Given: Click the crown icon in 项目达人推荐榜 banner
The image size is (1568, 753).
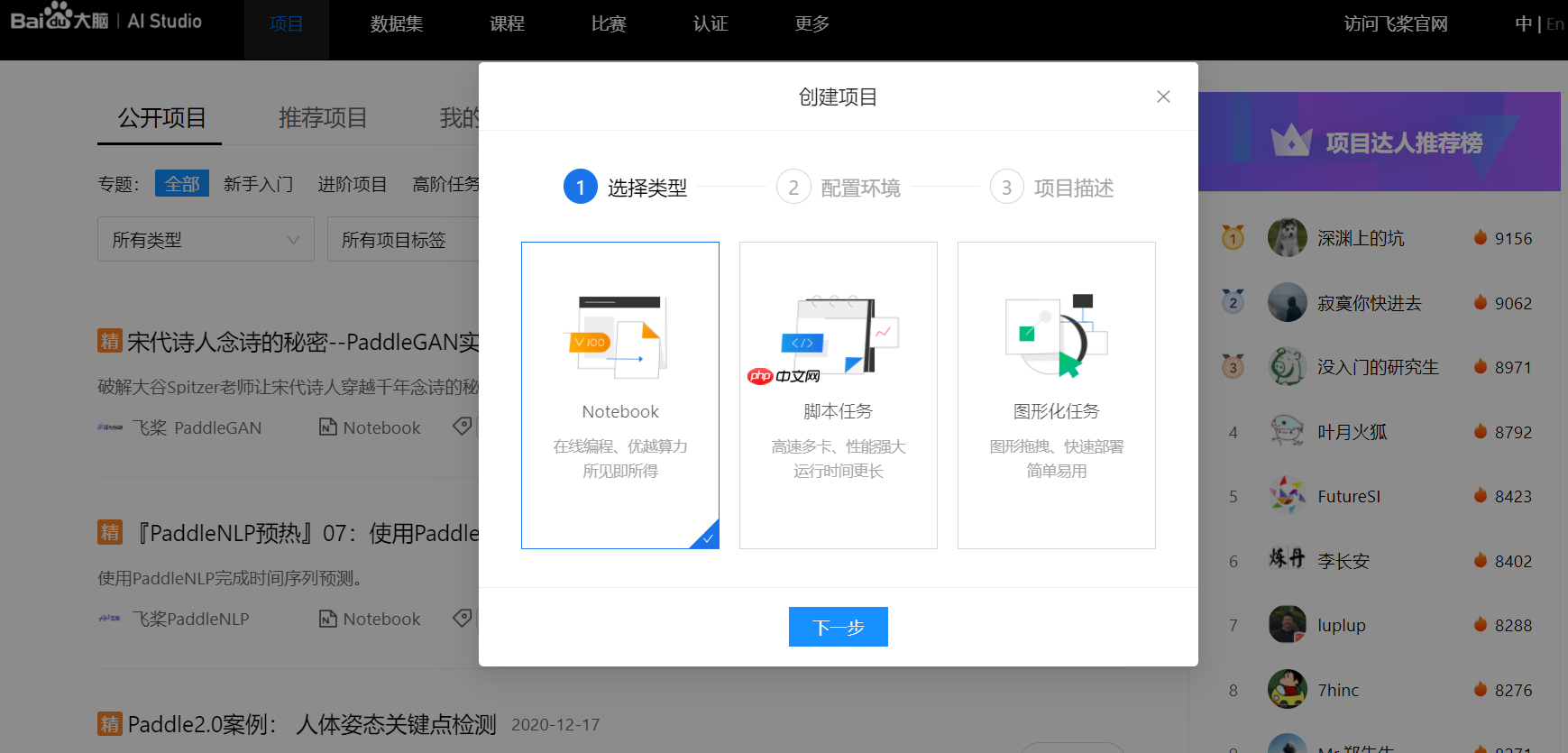Looking at the screenshot, I should [x=1291, y=140].
